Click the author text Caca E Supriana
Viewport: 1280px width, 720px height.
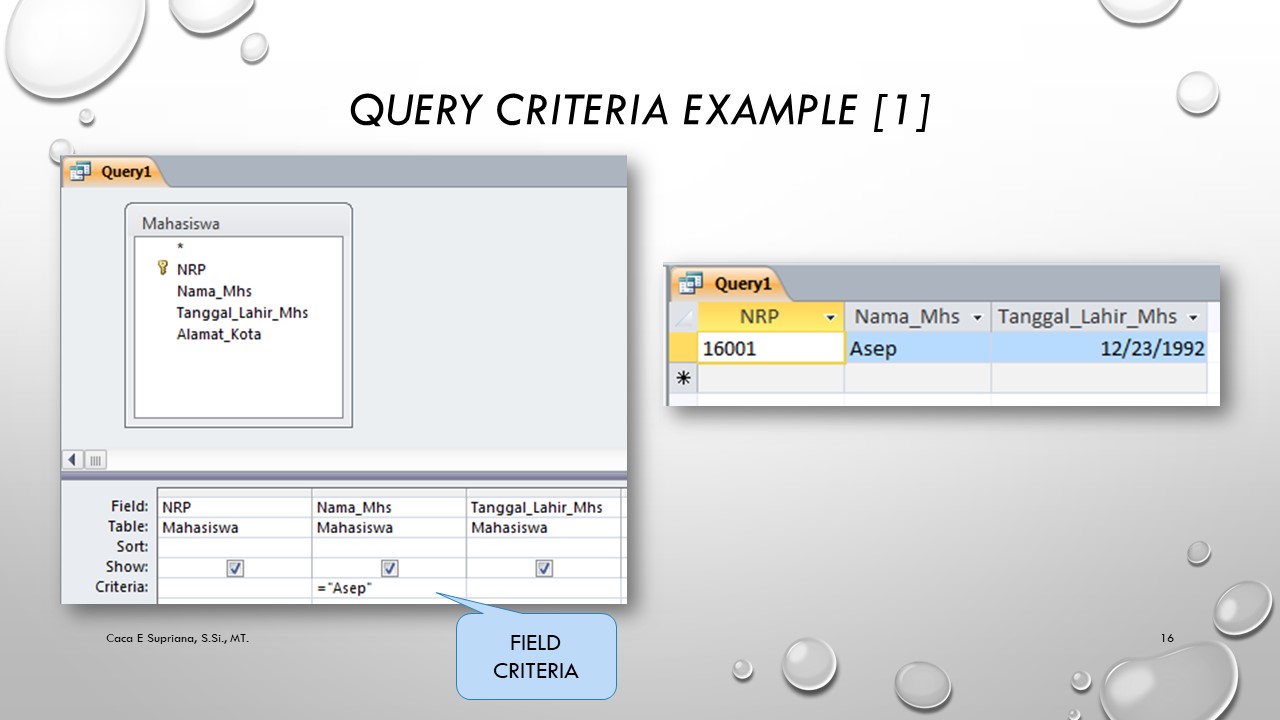(178, 638)
